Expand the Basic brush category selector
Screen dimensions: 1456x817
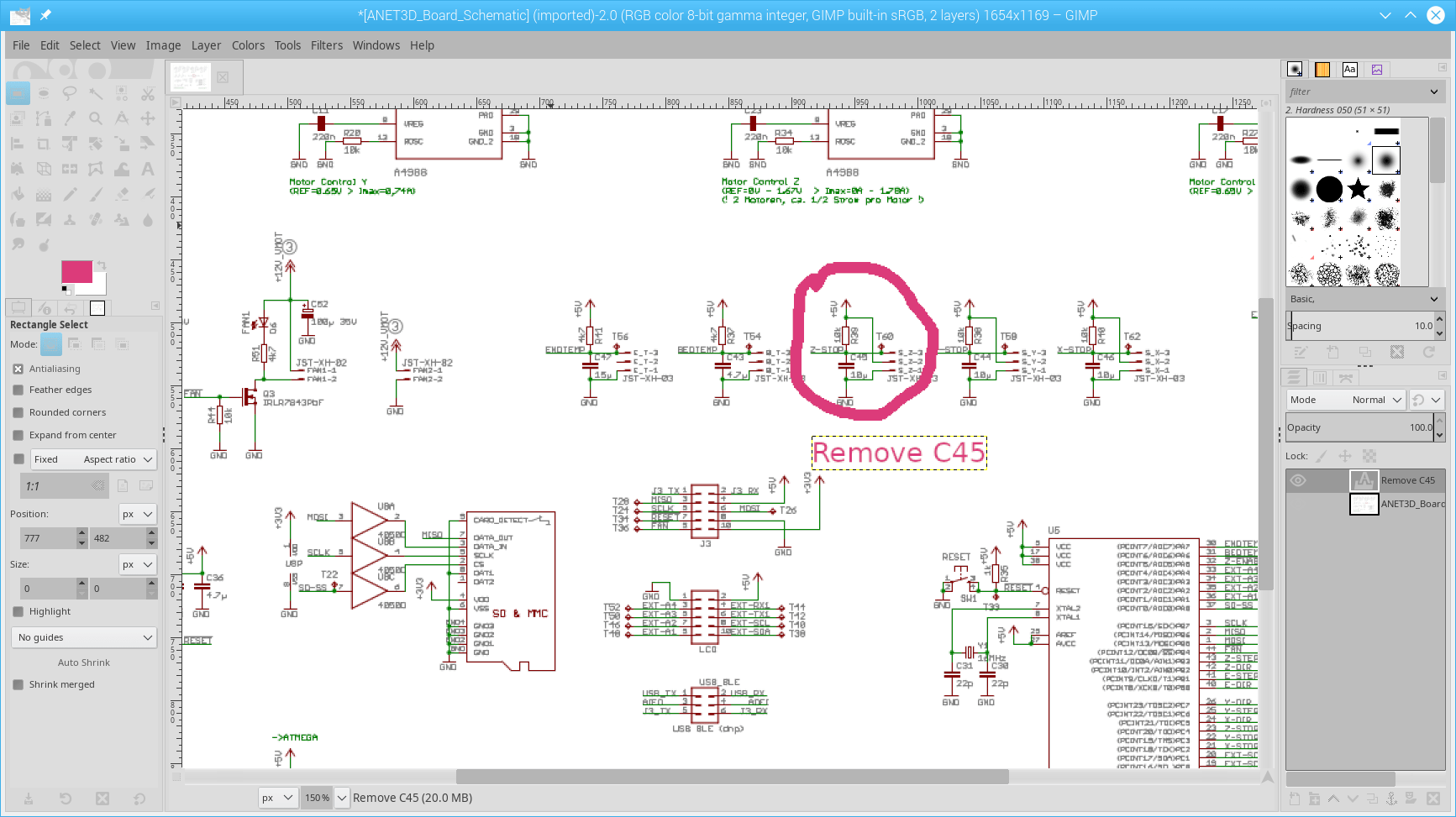[x=1363, y=298]
